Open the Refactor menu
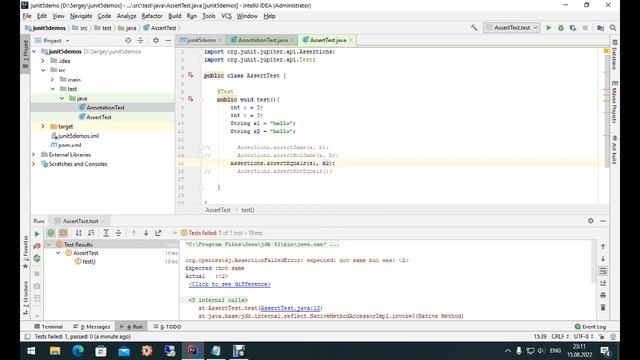The image size is (640, 360). (x=152, y=16)
